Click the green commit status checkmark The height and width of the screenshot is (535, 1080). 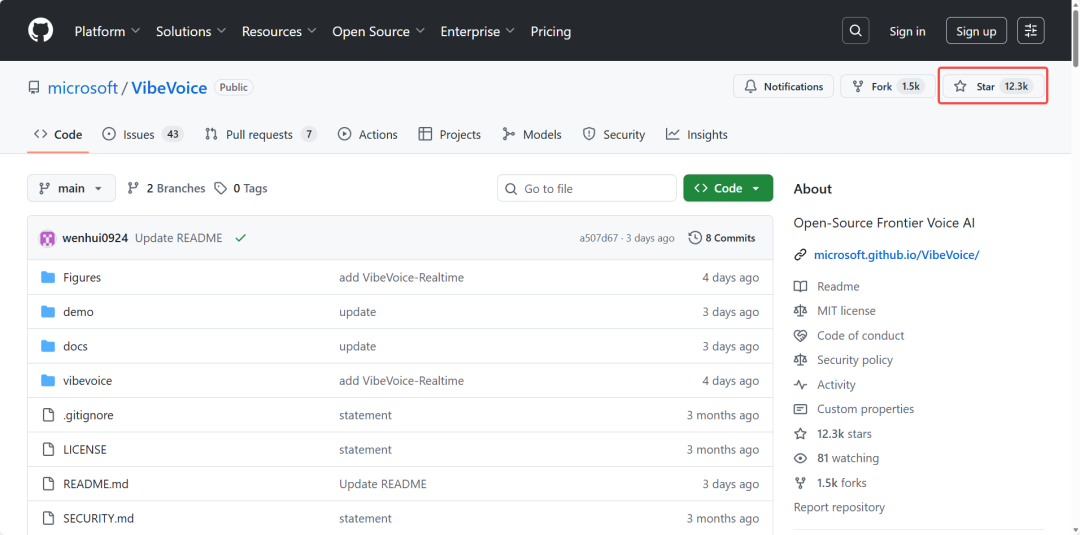pos(240,238)
